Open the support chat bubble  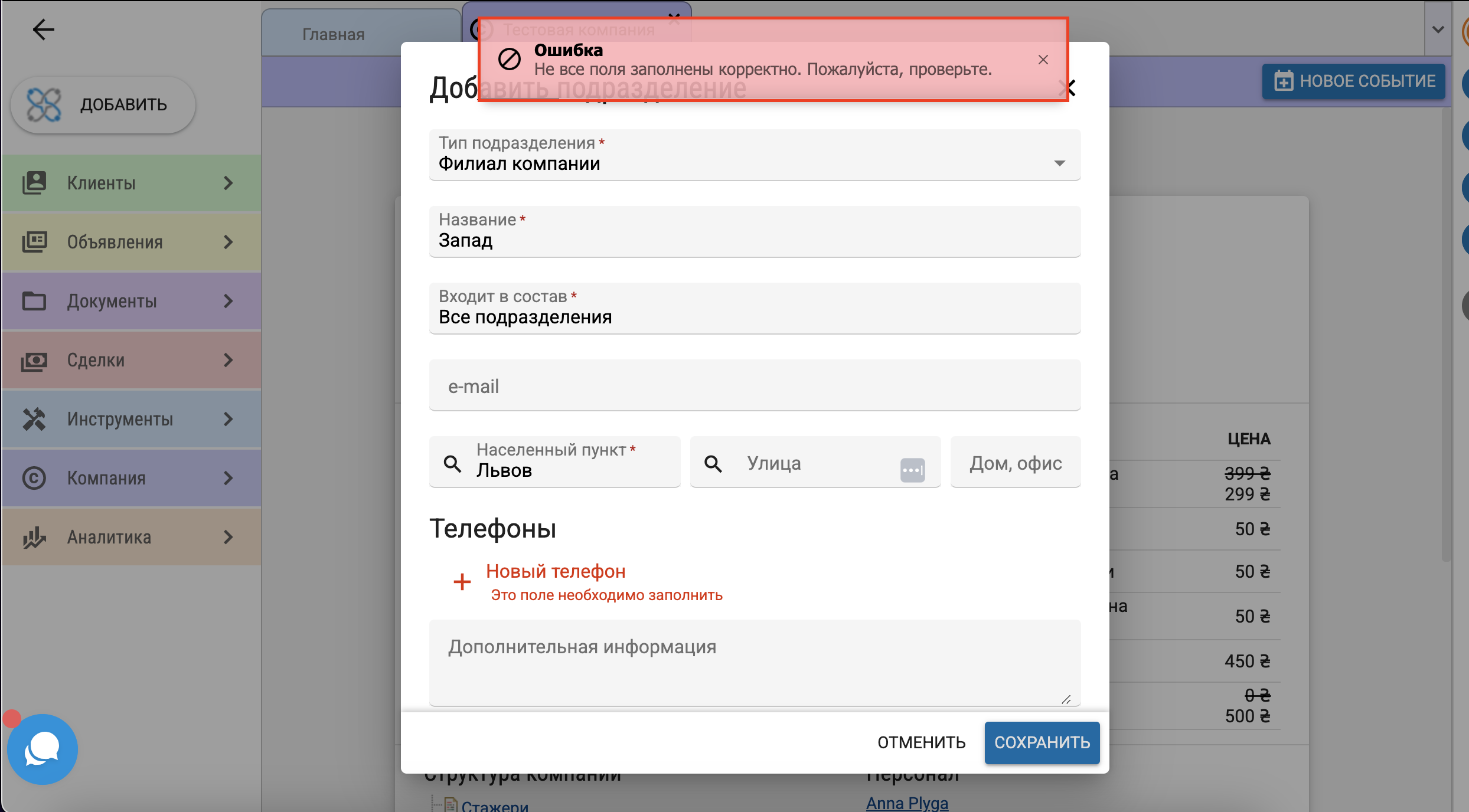pyautogui.click(x=43, y=749)
